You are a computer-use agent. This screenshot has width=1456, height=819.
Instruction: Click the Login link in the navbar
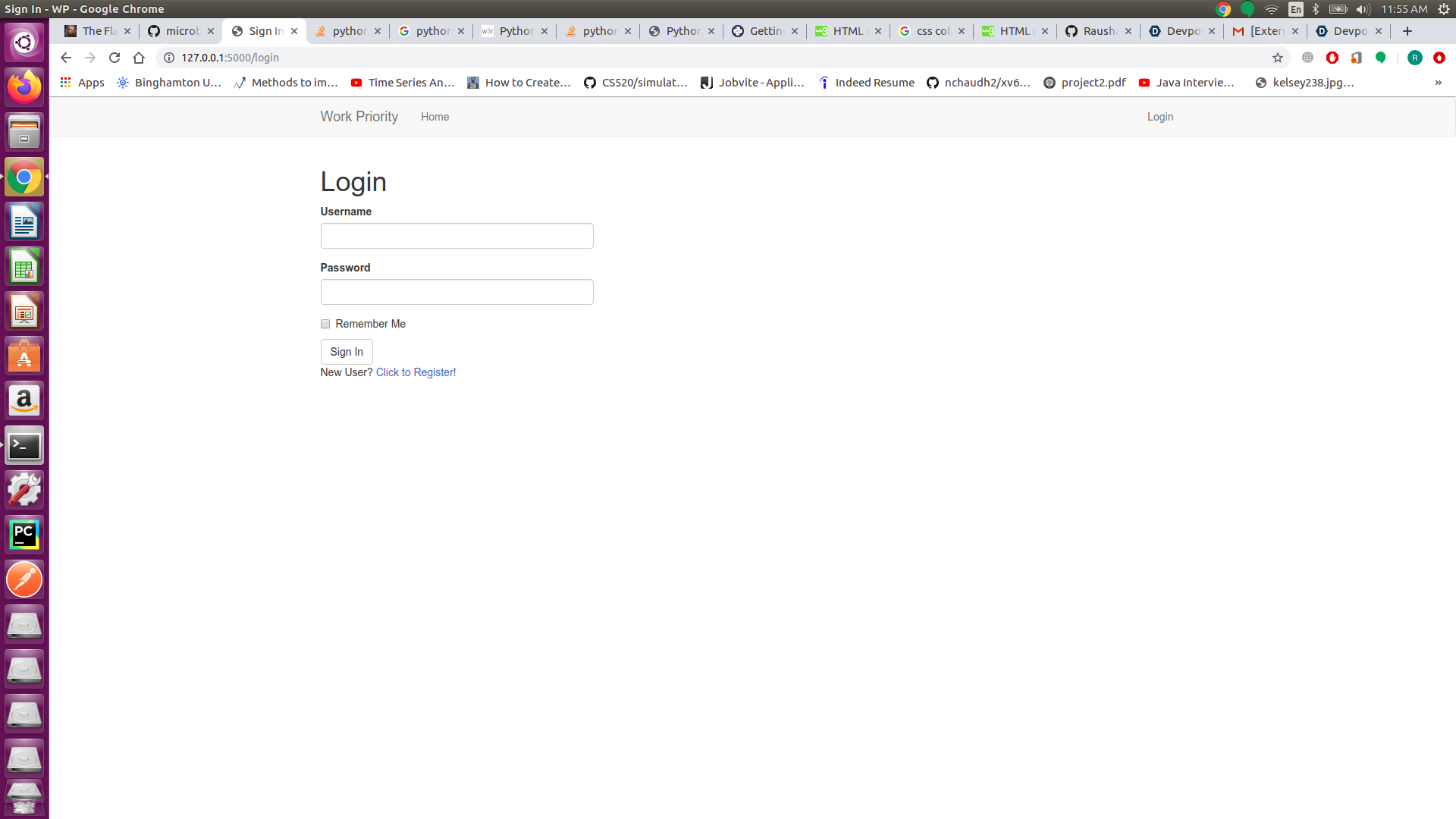[x=1159, y=117]
